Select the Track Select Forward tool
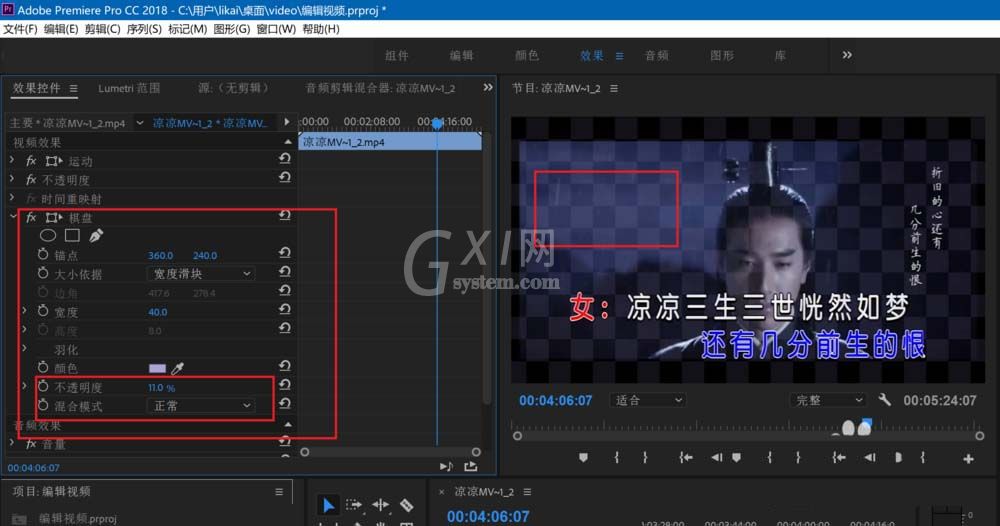This screenshot has width=1000, height=526. coord(354,505)
